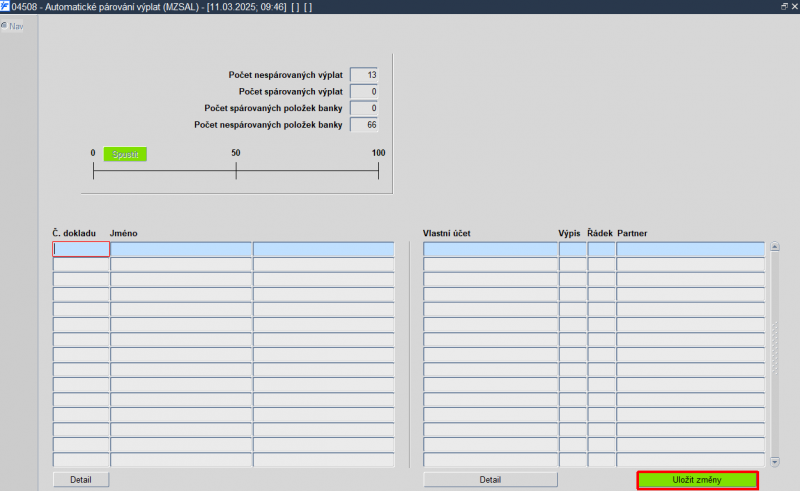Restore the window via the restore icon
This screenshot has width=800, height=491.
point(784,6)
